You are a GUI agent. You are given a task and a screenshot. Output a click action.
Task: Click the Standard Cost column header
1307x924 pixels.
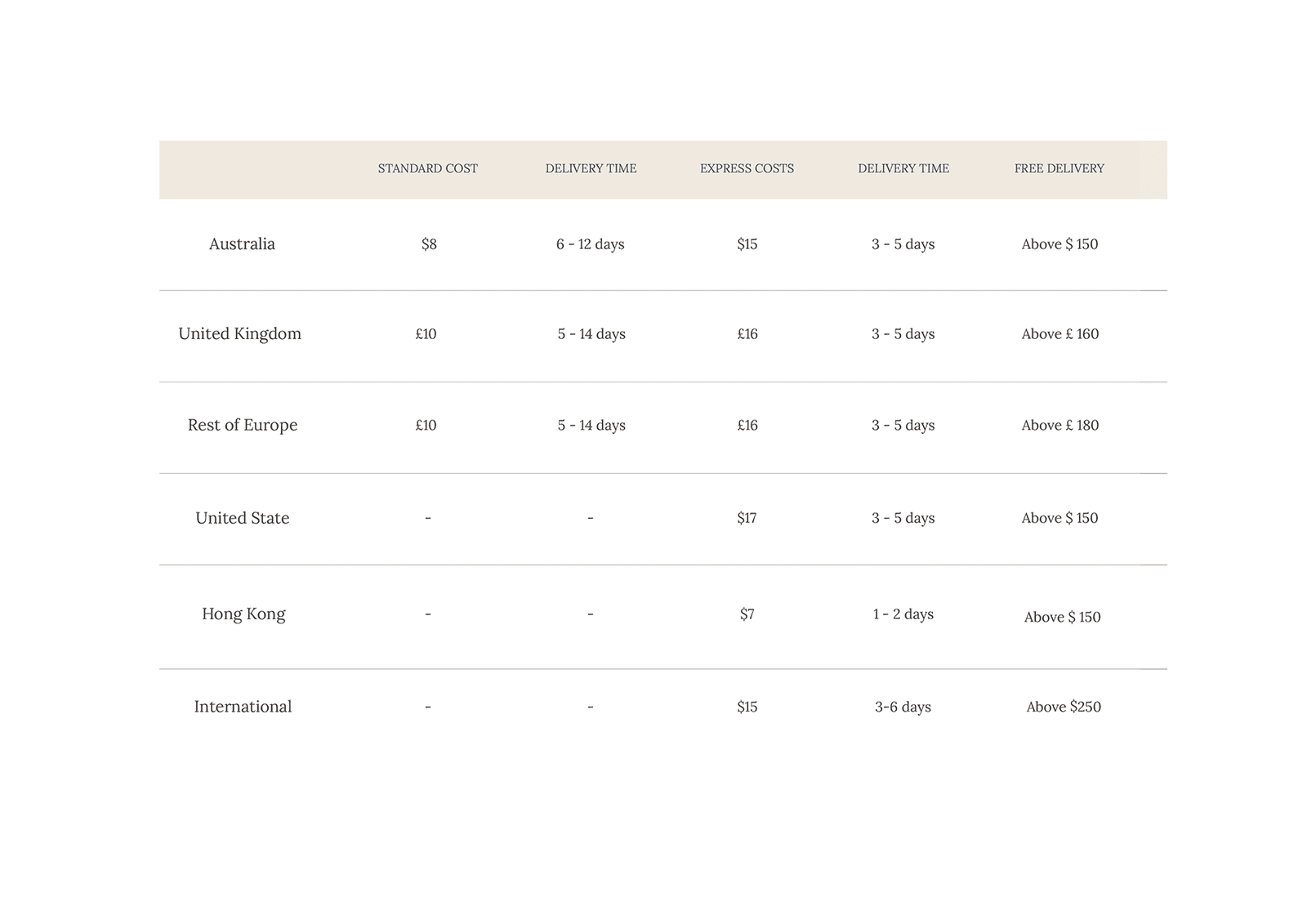(427, 169)
